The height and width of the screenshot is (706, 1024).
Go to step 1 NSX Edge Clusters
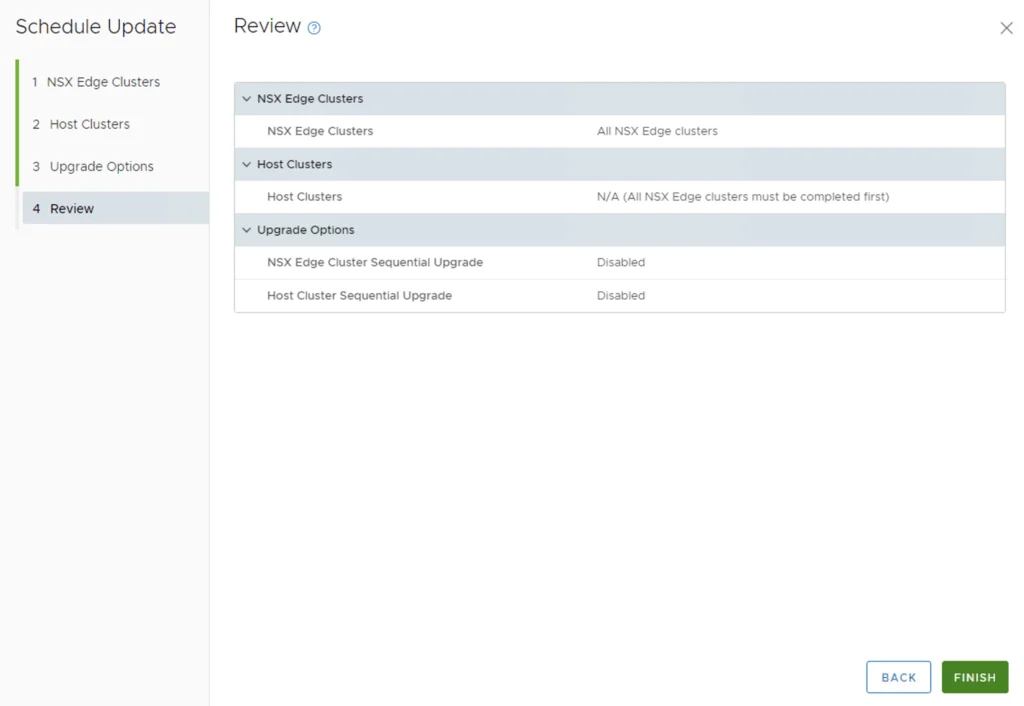pos(96,82)
